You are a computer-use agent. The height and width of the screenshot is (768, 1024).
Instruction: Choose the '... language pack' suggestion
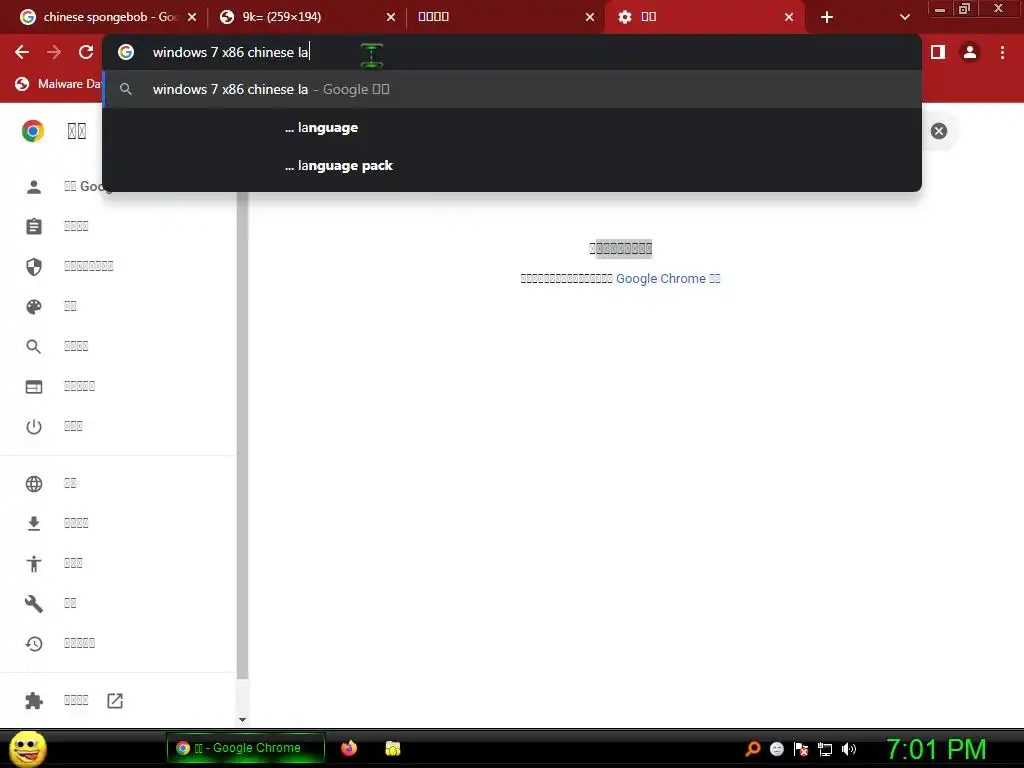point(512,165)
